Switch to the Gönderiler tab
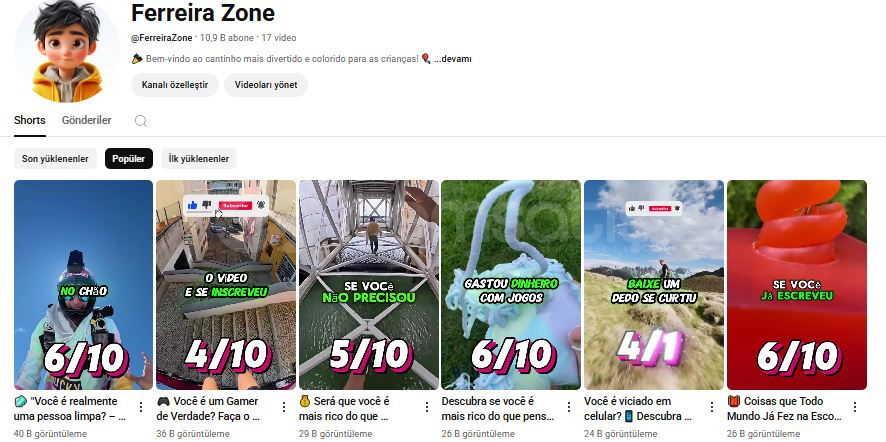Viewport: 886px width, 442px height. coord(86,120)
